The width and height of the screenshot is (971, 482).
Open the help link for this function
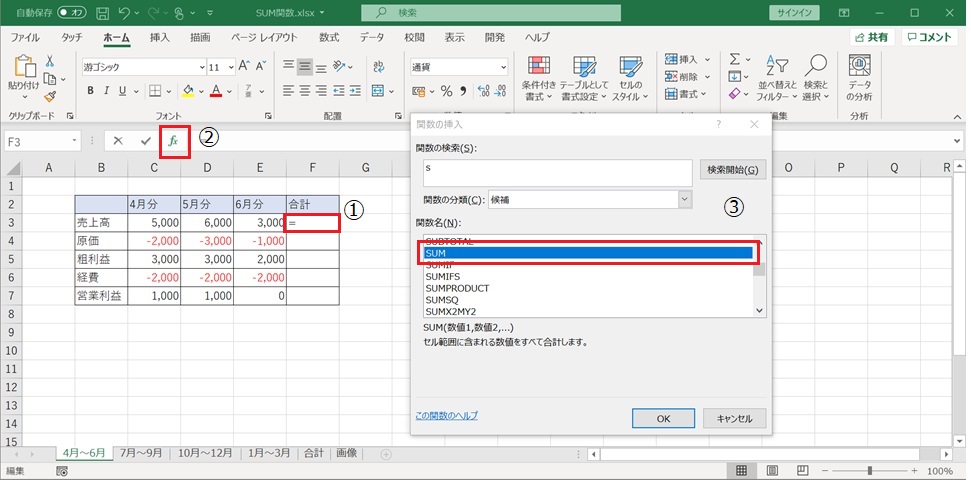point(446,415)
